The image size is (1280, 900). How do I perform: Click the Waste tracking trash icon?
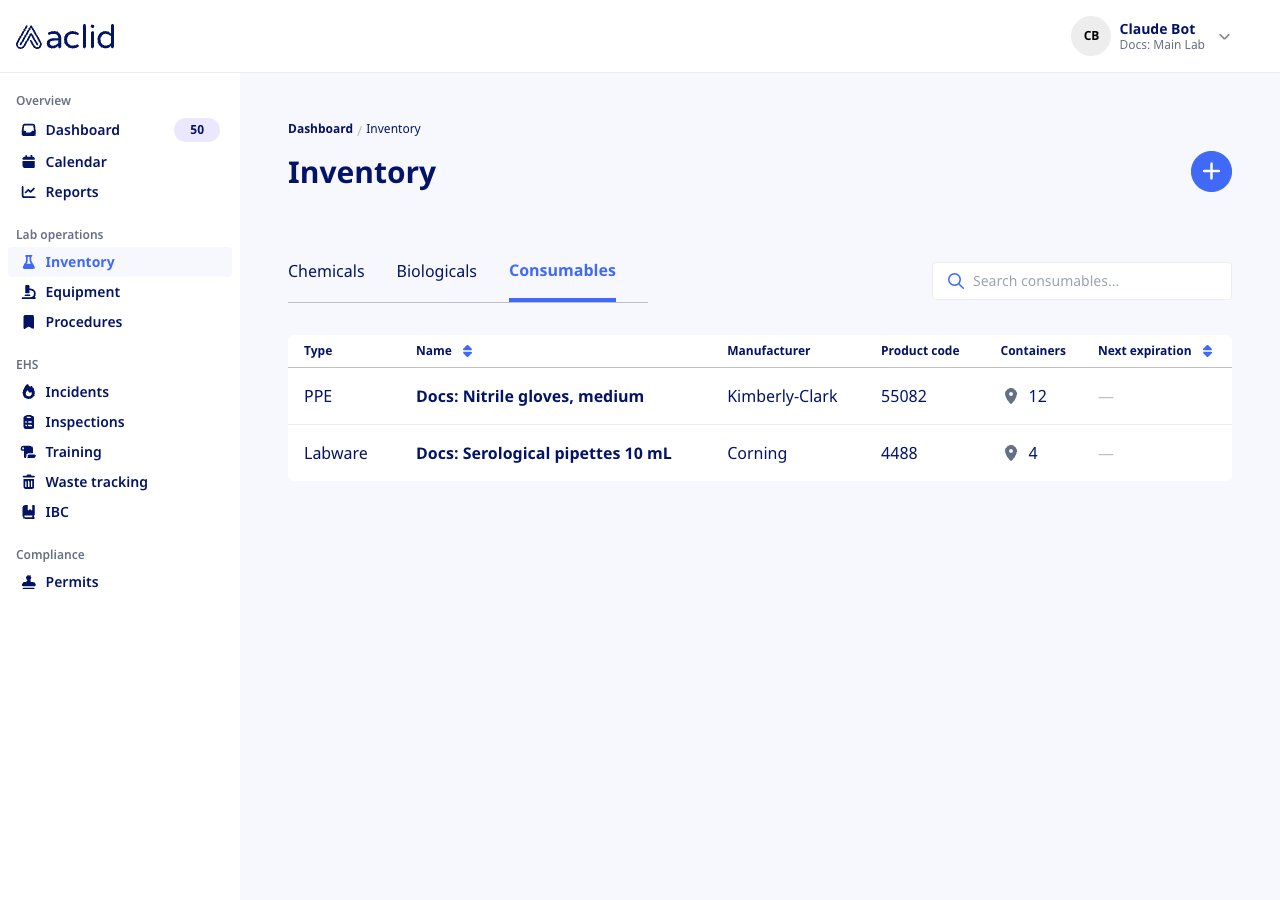click(29, 482)
